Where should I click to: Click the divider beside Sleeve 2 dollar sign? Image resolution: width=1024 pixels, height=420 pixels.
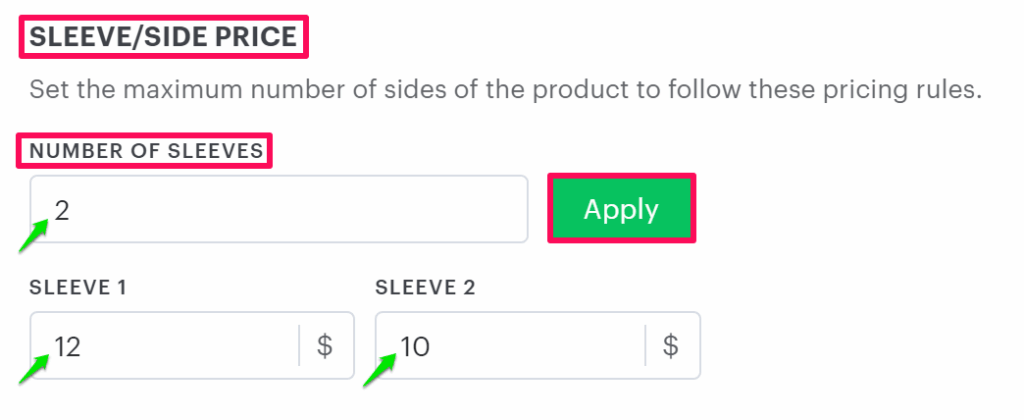[x=645, y=346]
